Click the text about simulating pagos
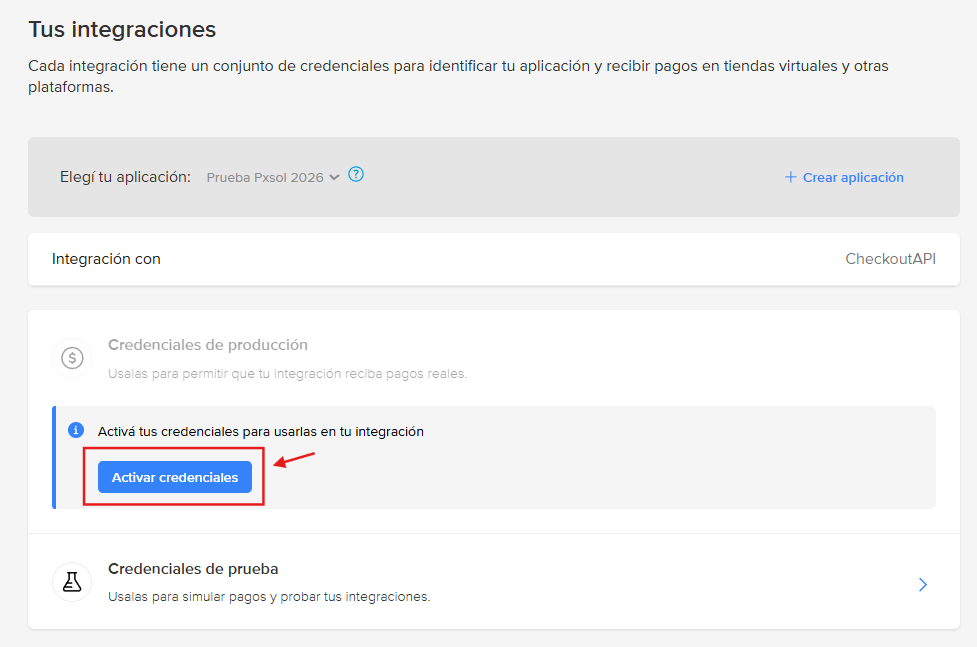977x647 pixels. click(x=269, y=597)
